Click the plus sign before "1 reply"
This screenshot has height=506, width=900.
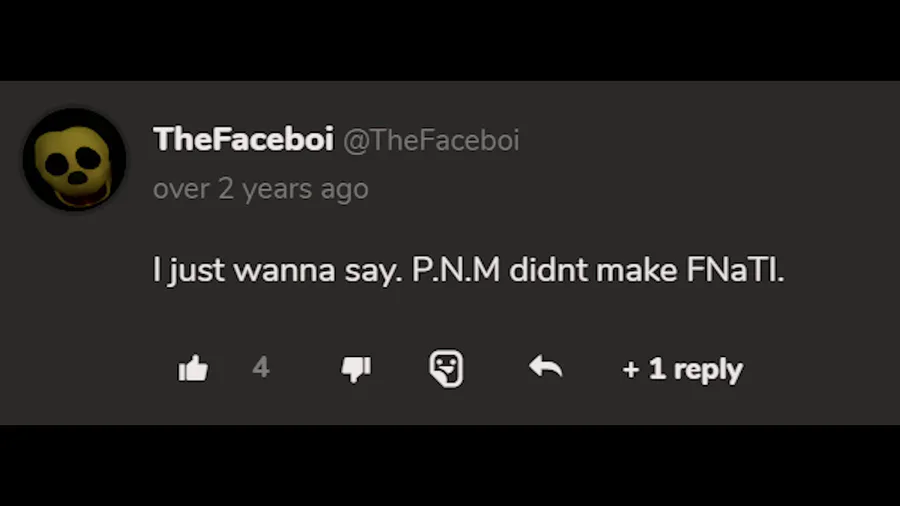[631, 370]
